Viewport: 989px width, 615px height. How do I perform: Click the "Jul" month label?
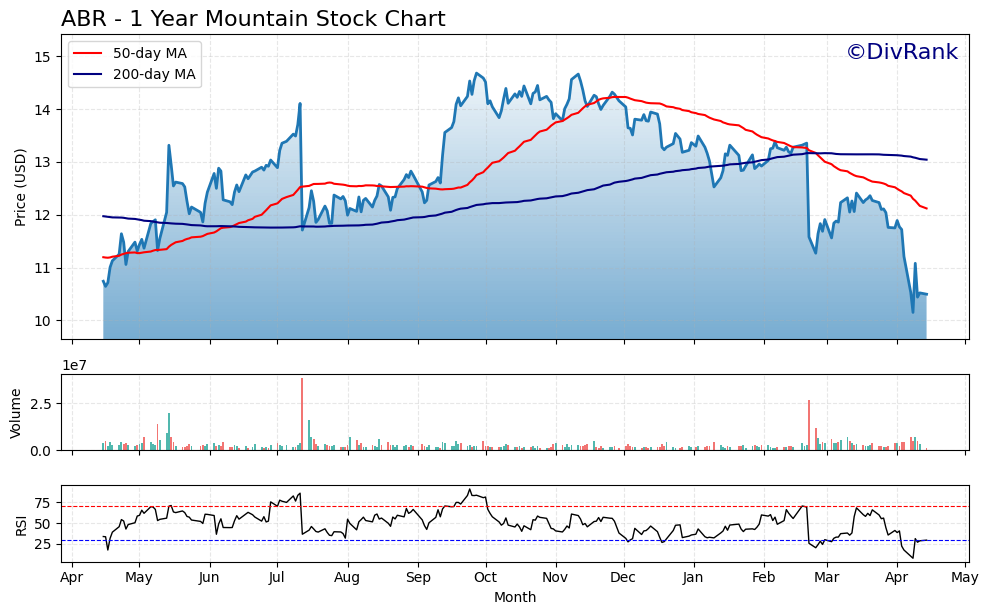point(276,578)
